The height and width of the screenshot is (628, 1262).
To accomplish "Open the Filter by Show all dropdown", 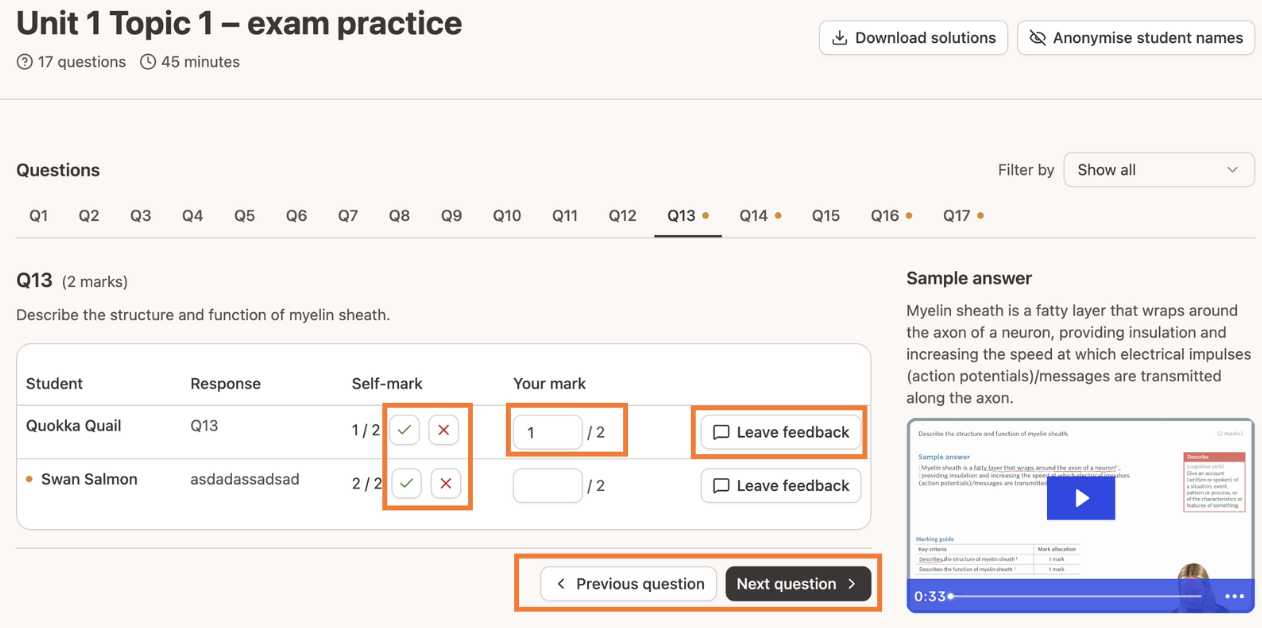I will tap(1159, 170).
